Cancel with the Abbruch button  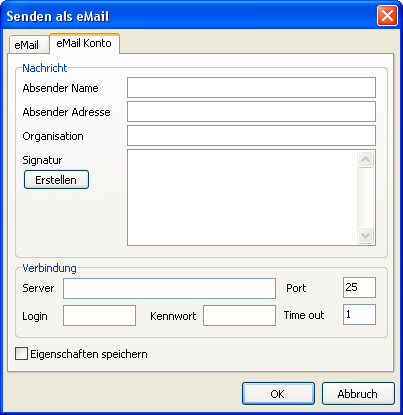coord(358,394)
